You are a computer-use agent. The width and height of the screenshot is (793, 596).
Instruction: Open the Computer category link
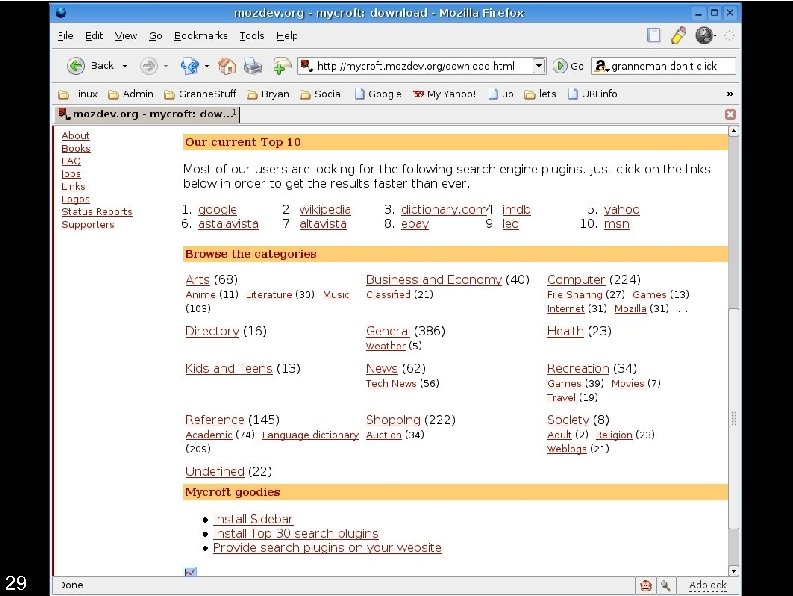coord(576,280)
